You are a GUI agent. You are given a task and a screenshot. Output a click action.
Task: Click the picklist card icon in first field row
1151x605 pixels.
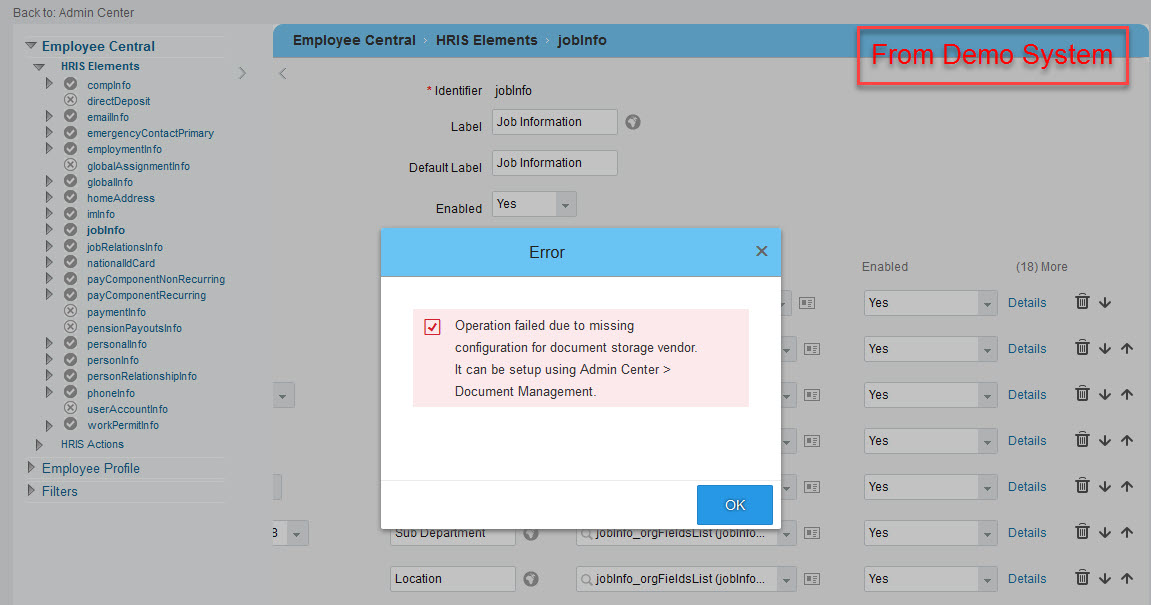click(x=807, y=302)
